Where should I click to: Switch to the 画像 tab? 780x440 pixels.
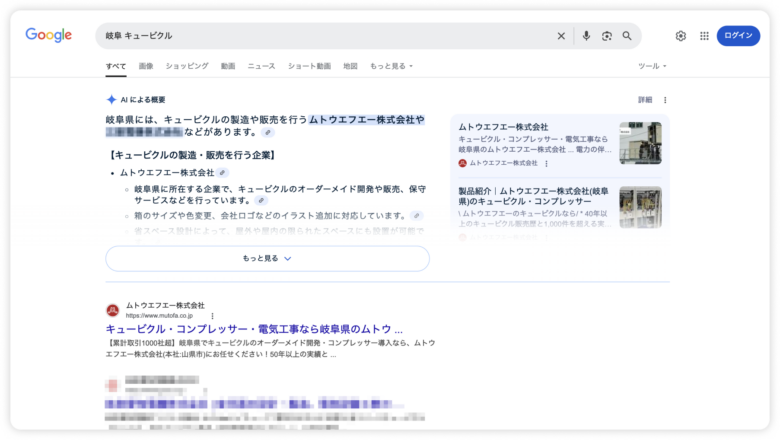(x=146, y=66)
